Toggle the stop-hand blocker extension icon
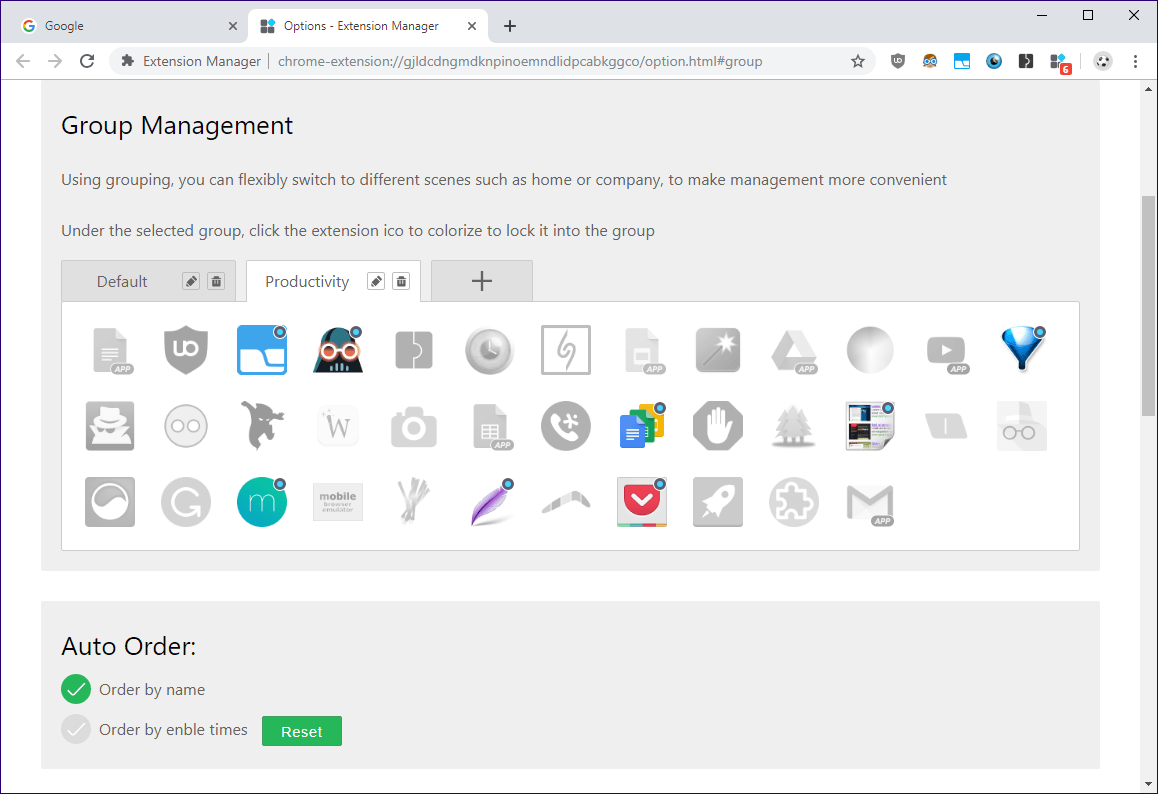The image size is (1158, 794). coord(718,426)
